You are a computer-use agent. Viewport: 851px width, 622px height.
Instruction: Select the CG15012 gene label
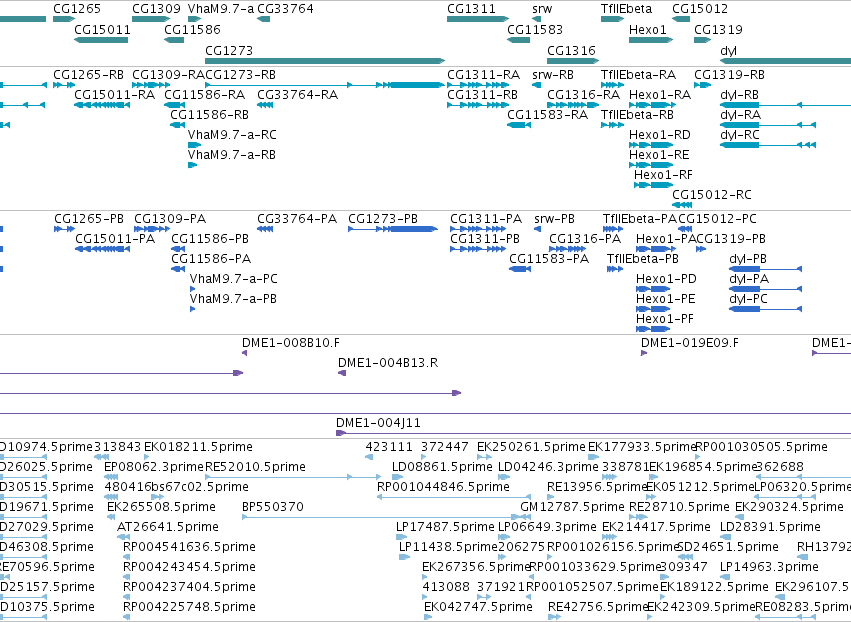pos(700,9)
